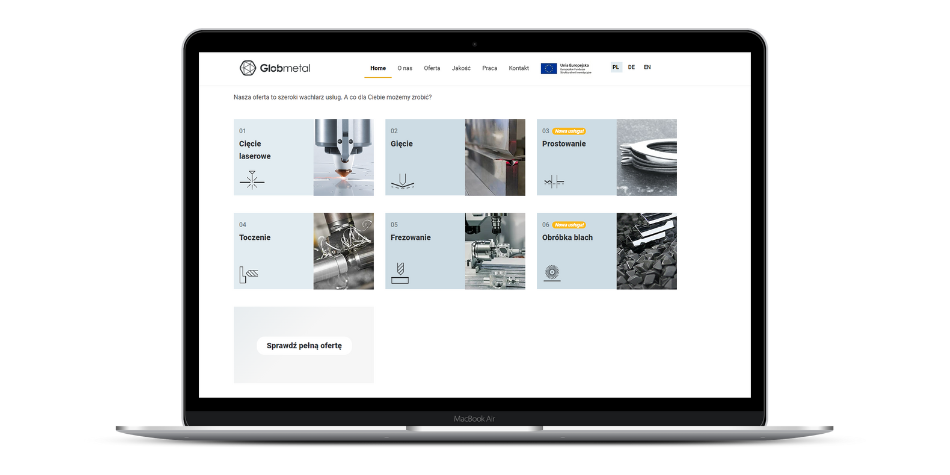Switch language to PL

pos(616,67)
